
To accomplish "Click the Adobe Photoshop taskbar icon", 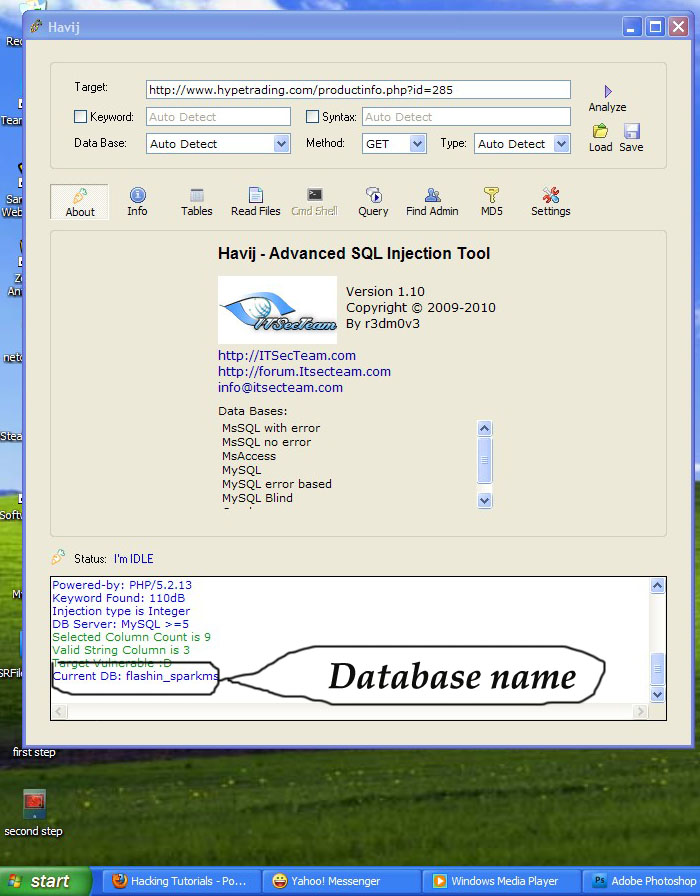I will pos(599,881).
